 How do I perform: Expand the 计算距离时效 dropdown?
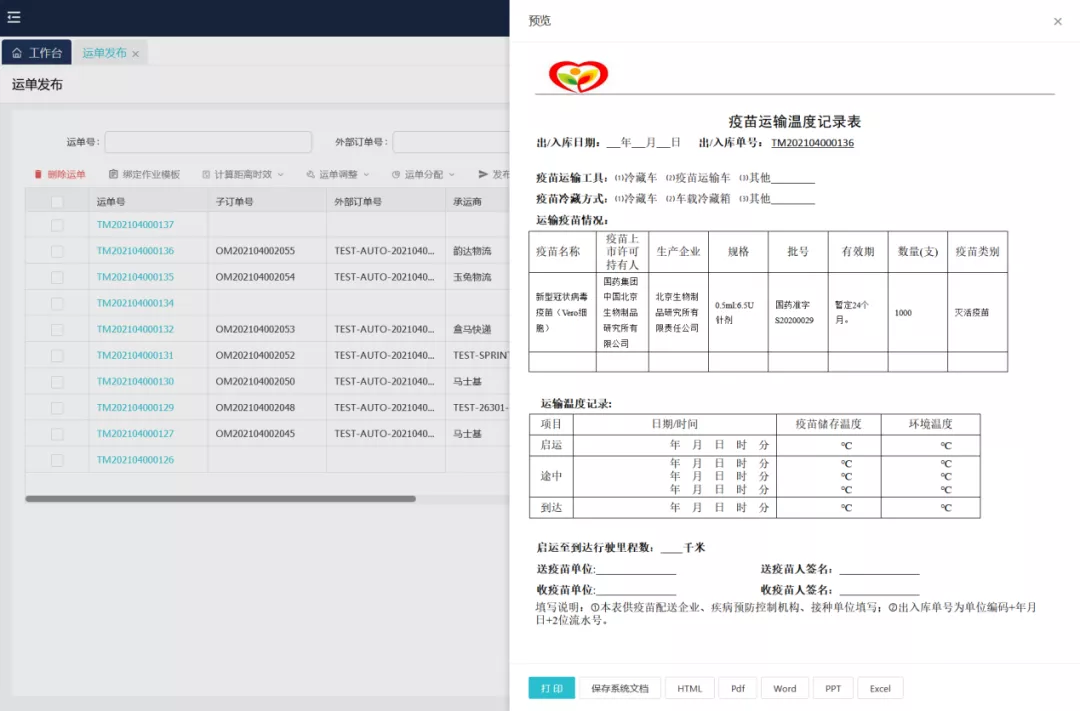[x=280, y=175]
